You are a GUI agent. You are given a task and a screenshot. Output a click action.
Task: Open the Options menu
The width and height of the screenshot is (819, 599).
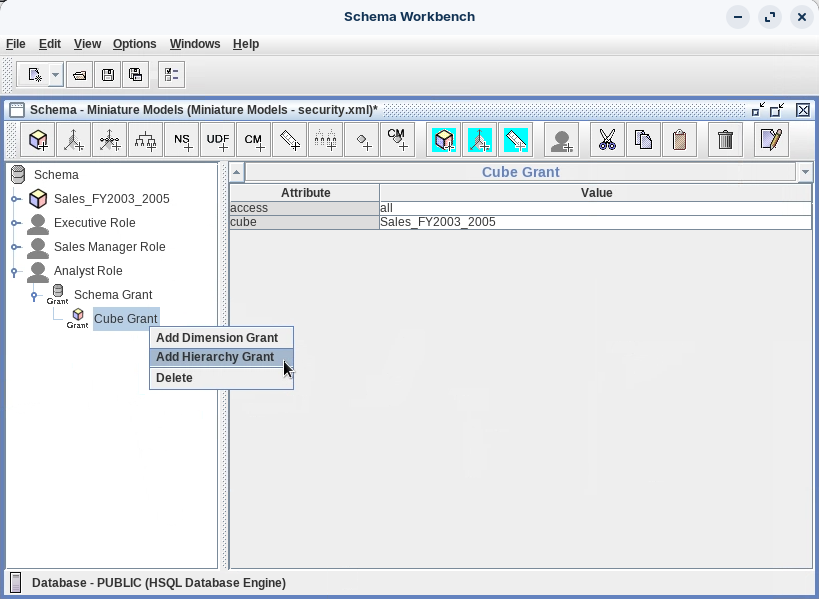click(134, 44)
